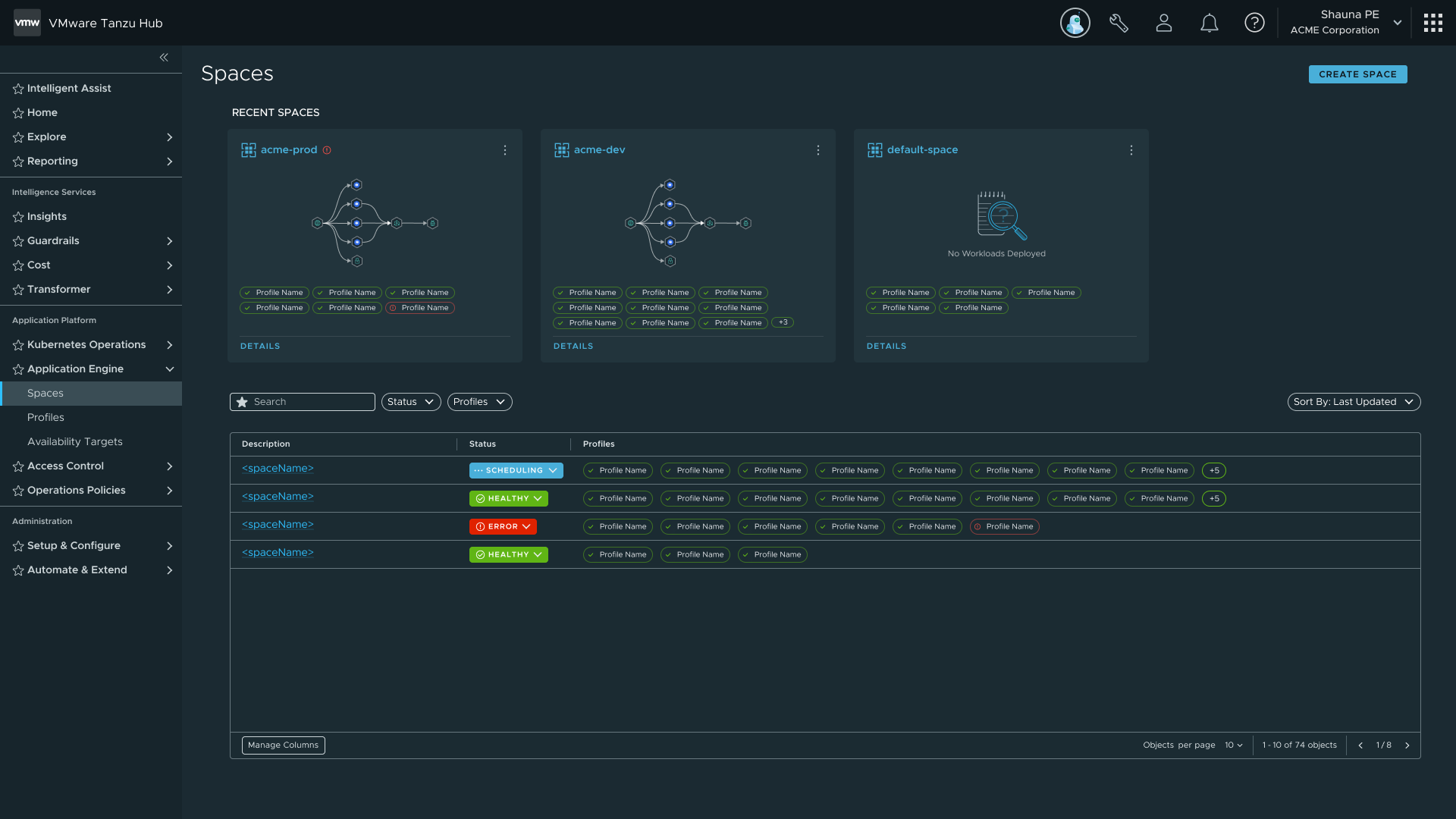This screenshot has width=1456, height=819.
Task: Favorite Transformer with its star icon
Action: [x=18, y=290]
